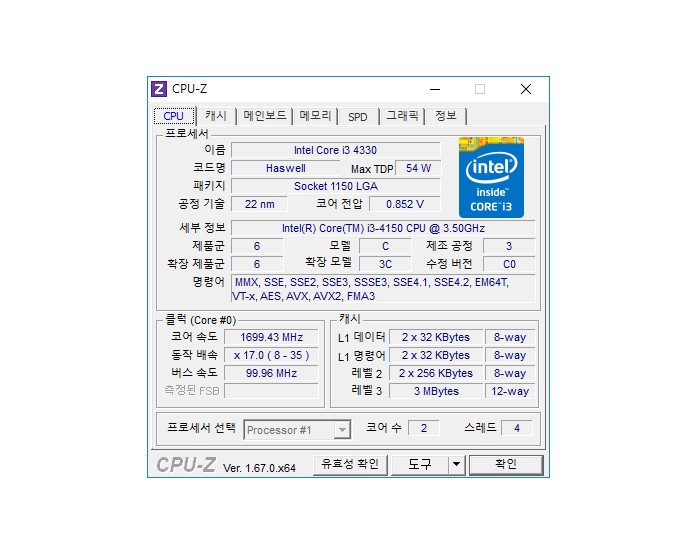The width and height of the screenshot is (696, 554).
Task: Switch to the 캐시 tab
Action: coord(216,116)
